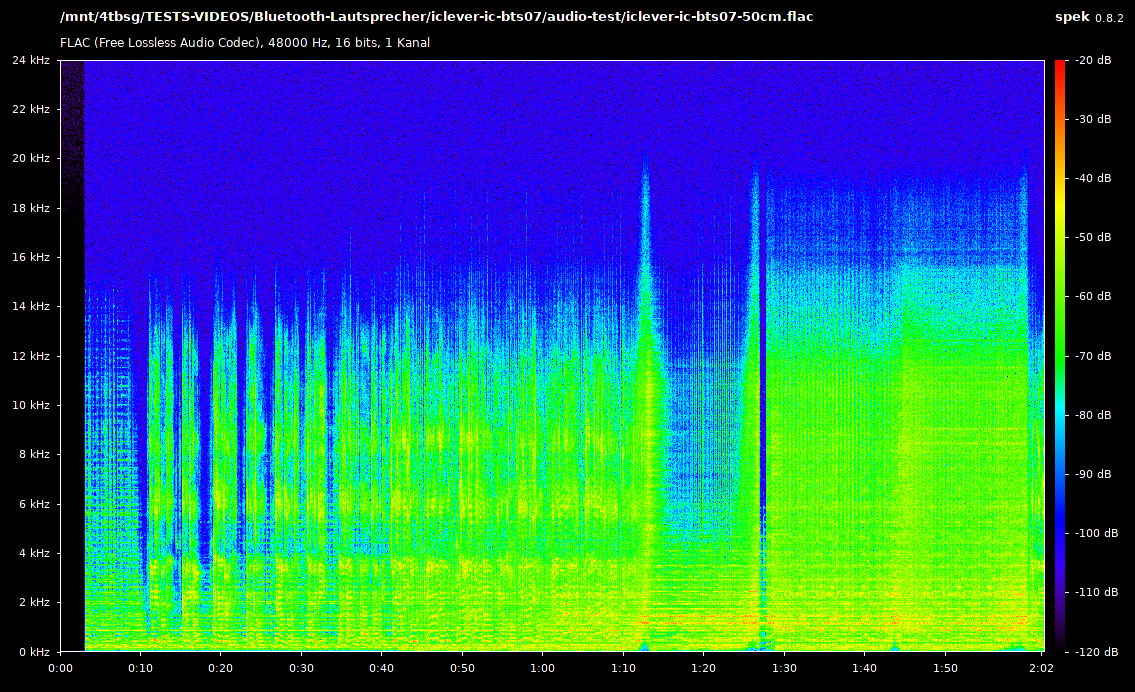Screen dimensions: 1135x692
Task: Click the -90 dB scale label
Action: pyautogui.click(x=1094, y=474)
